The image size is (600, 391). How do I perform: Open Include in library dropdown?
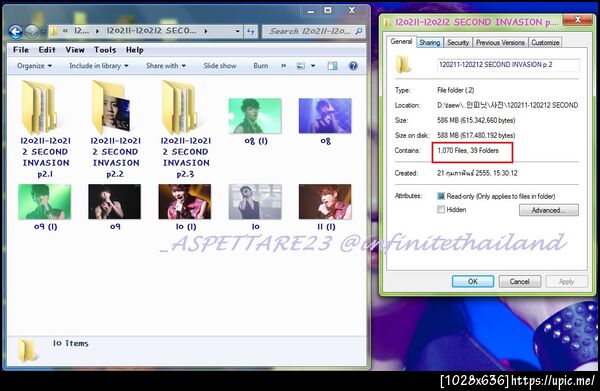tap(99, 66)
